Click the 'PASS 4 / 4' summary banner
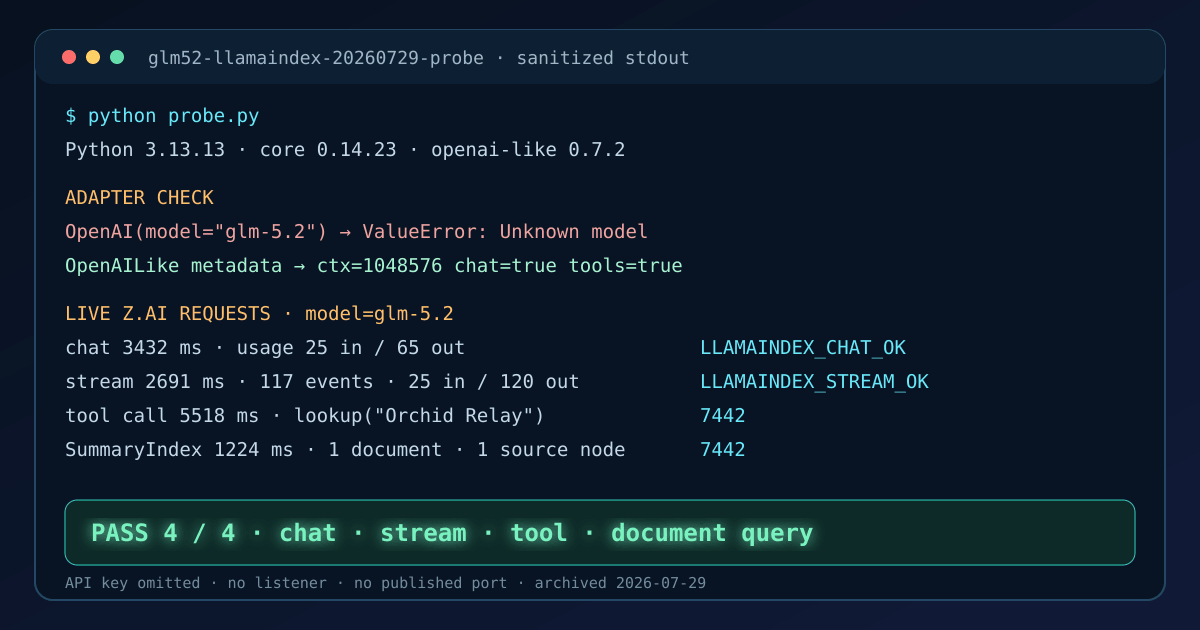Viewport: 1200px width, 630px height. coord(600,533)
